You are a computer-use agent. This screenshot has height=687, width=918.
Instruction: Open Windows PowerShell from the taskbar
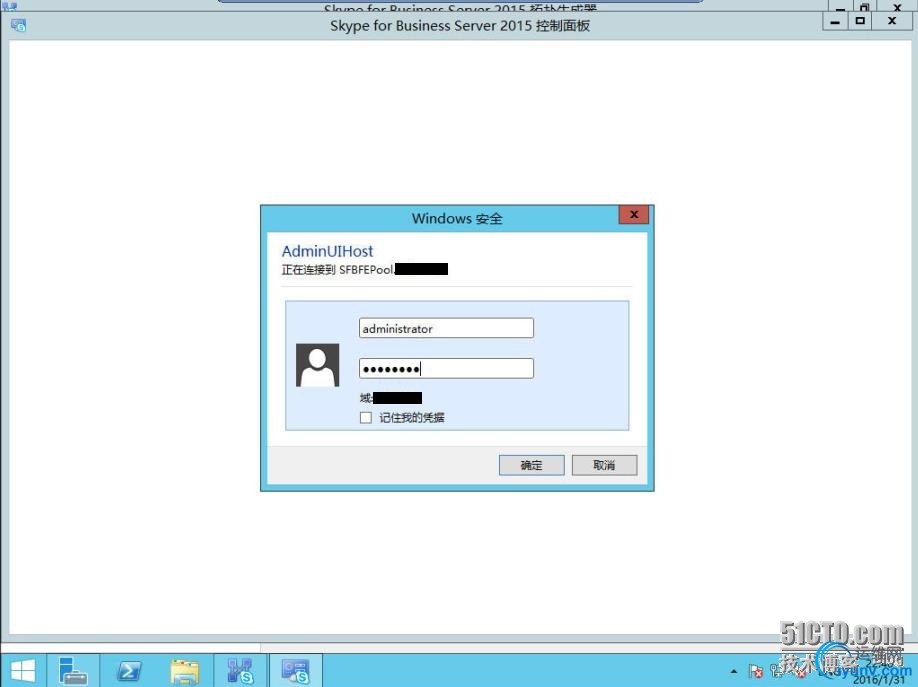pos(129,671)
